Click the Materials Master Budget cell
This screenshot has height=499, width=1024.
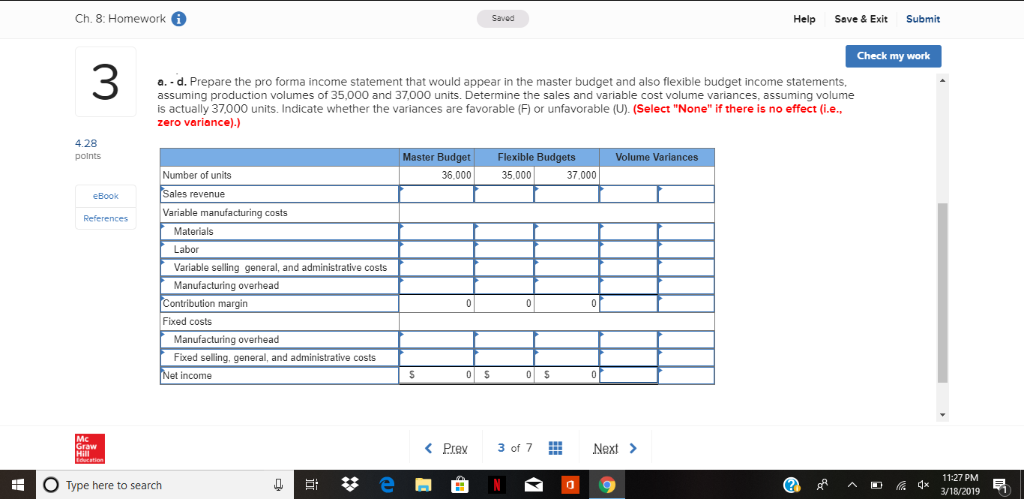437,231
